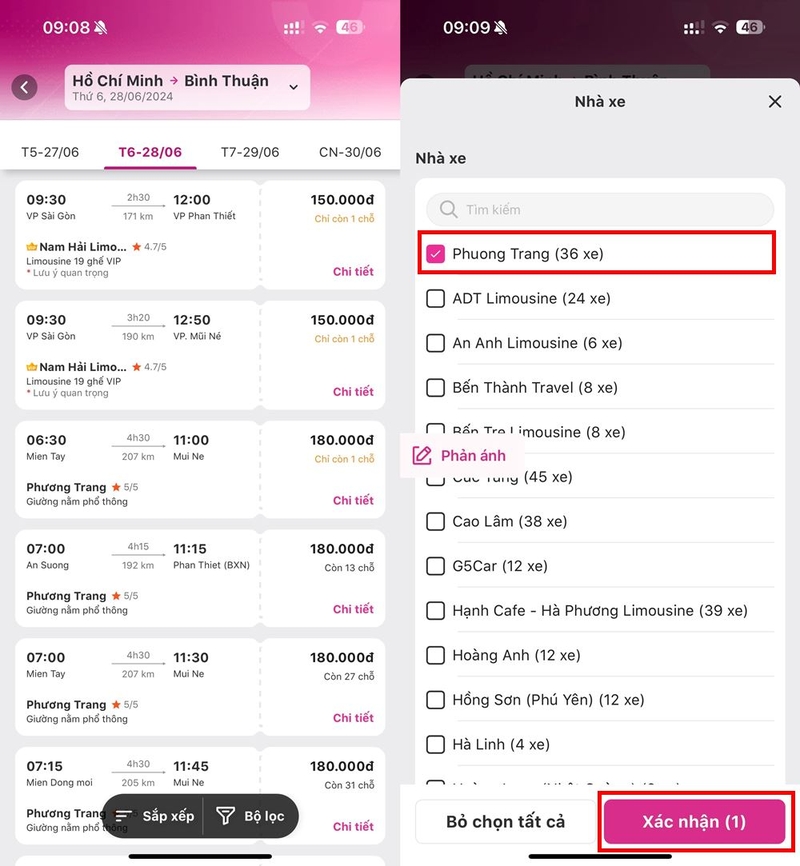Screen dimensions: 800x866
Task: Select the Cao Lâm (38 xe) checkbox
Action: [435, 521]
